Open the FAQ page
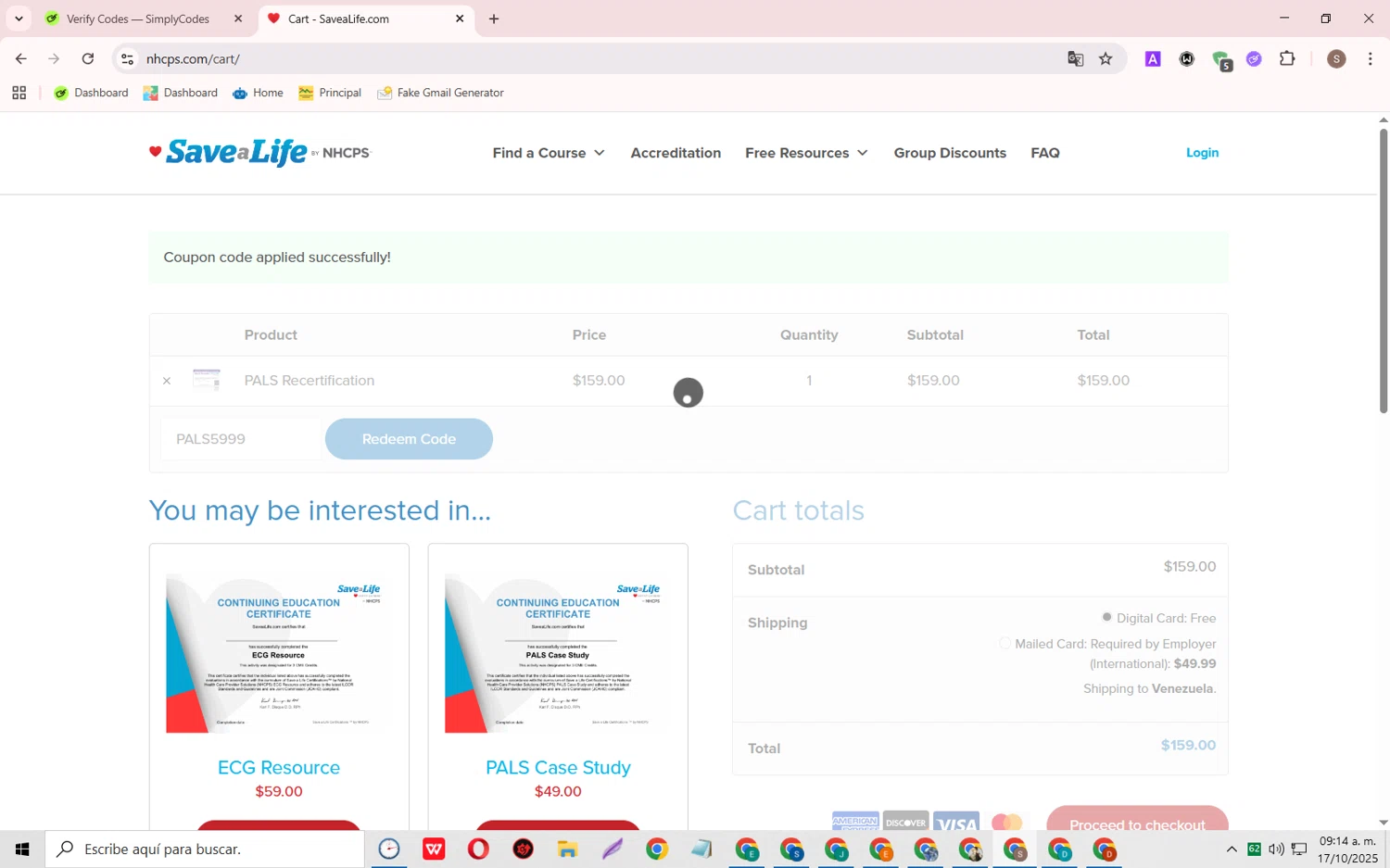This screenshot has width=1390, height=868. point(1045,153)
